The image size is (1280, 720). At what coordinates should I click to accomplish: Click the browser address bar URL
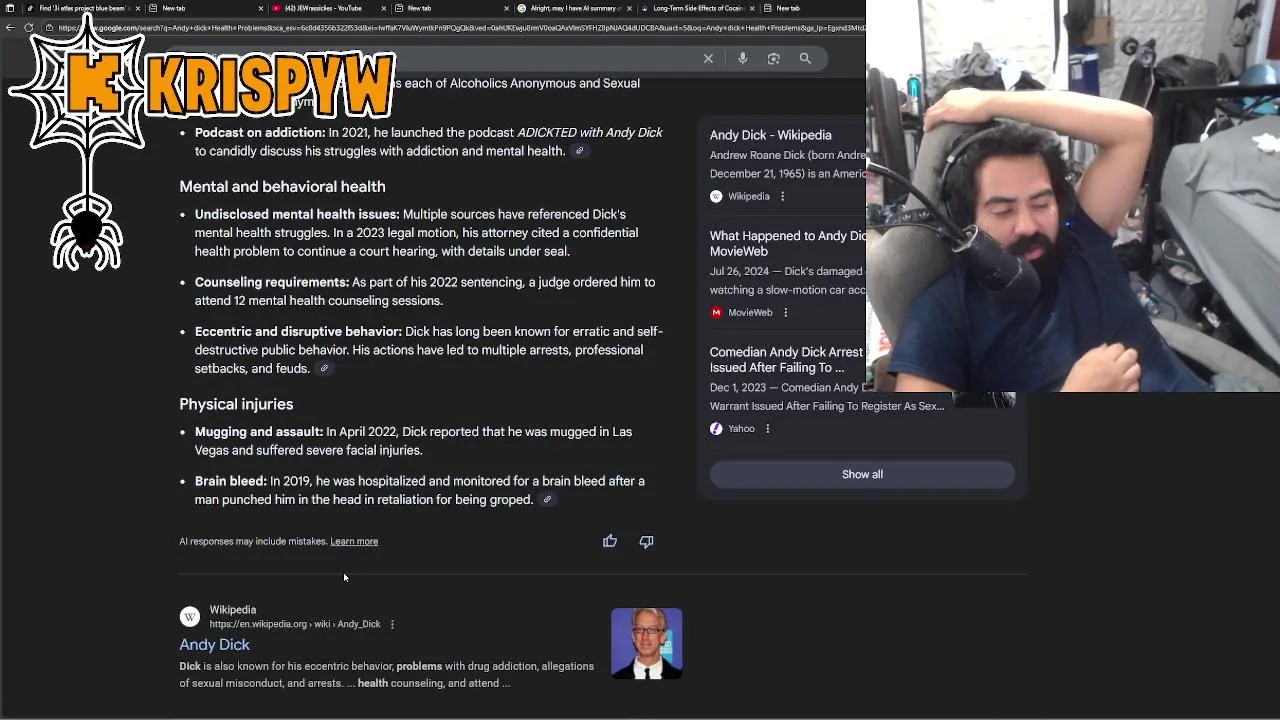click(460, 28)
